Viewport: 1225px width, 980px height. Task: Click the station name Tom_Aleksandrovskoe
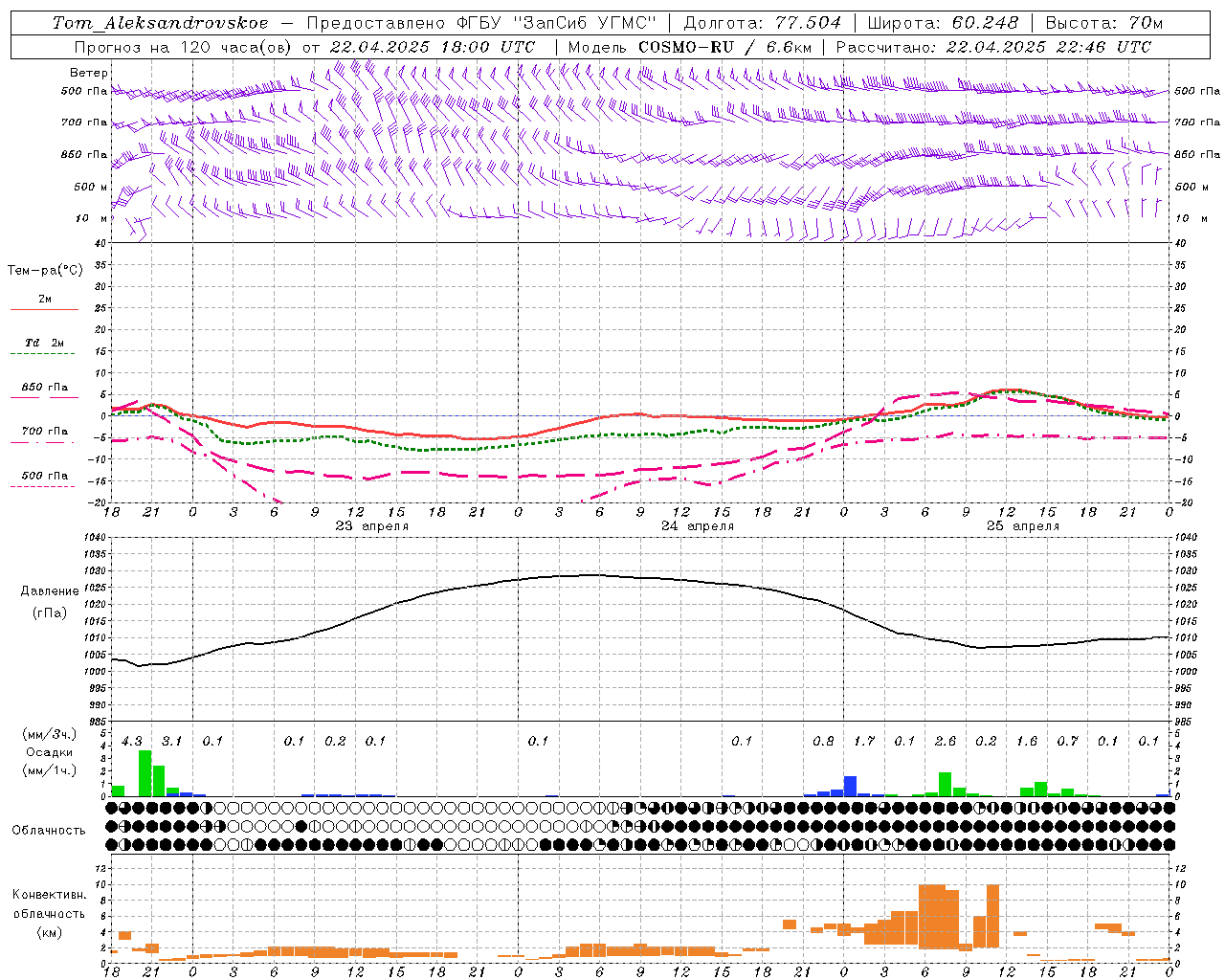161,23
